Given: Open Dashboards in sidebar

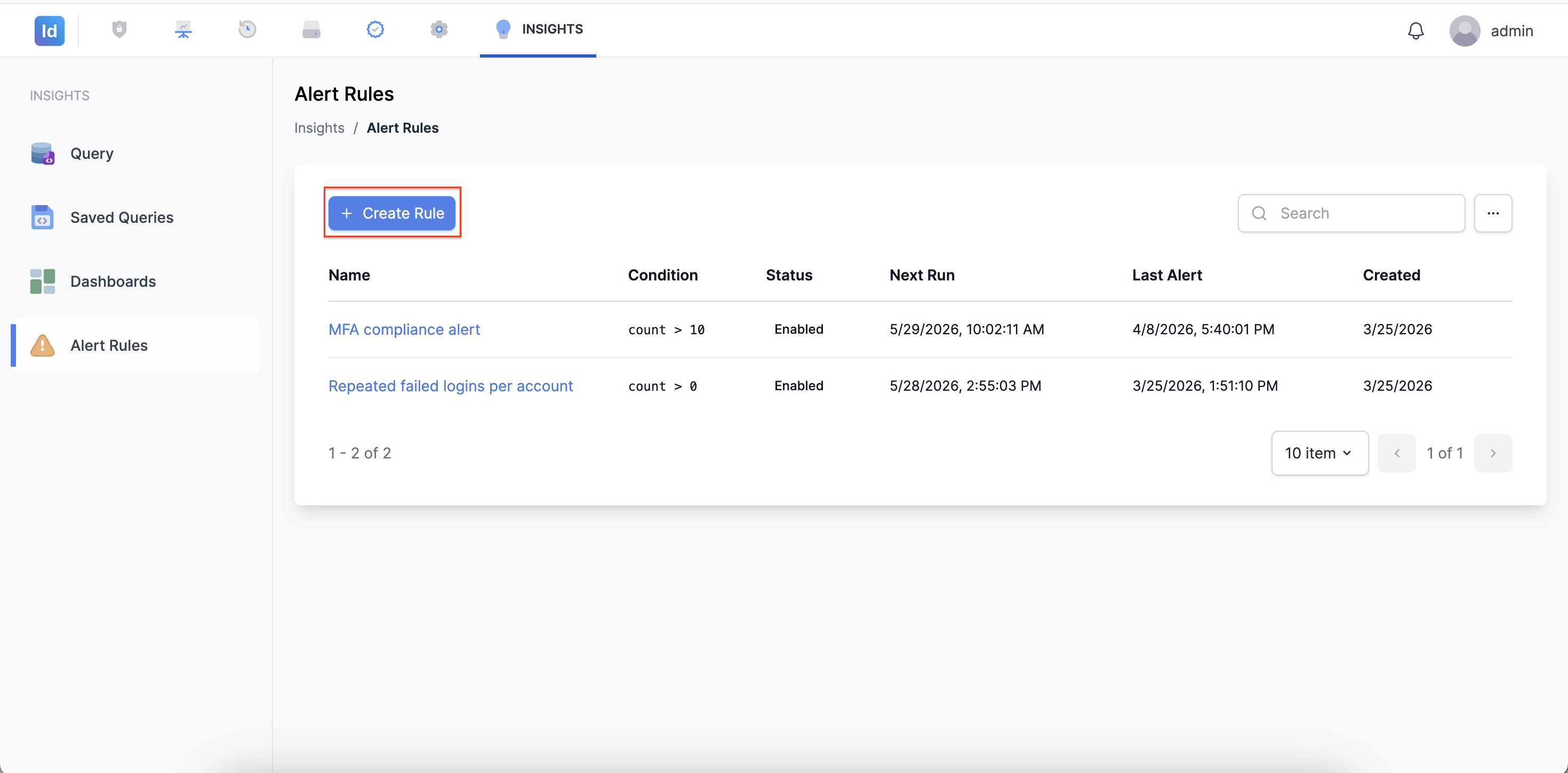Looking at the screenshot, I should pyautogui.click(x=135, y=281).
